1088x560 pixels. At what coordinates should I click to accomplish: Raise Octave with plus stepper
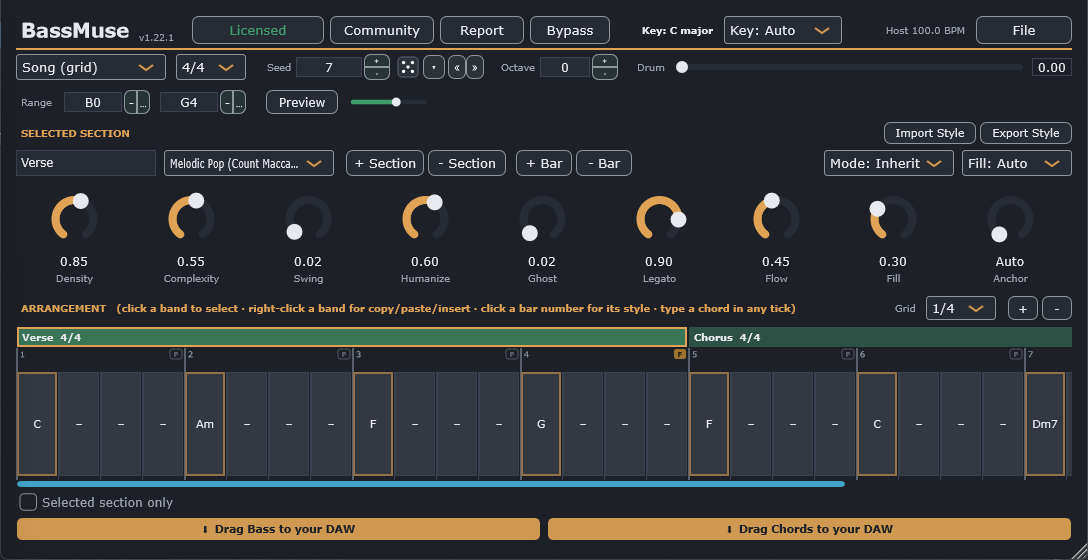605,62
